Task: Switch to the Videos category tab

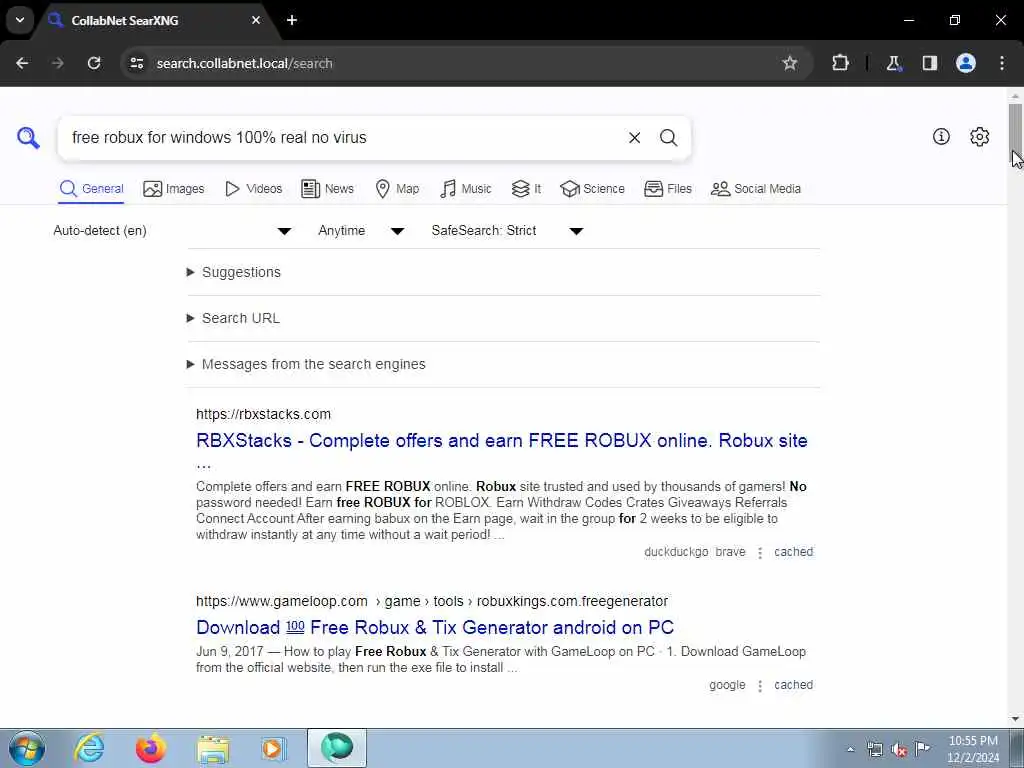Action: (x=253, y=189)
